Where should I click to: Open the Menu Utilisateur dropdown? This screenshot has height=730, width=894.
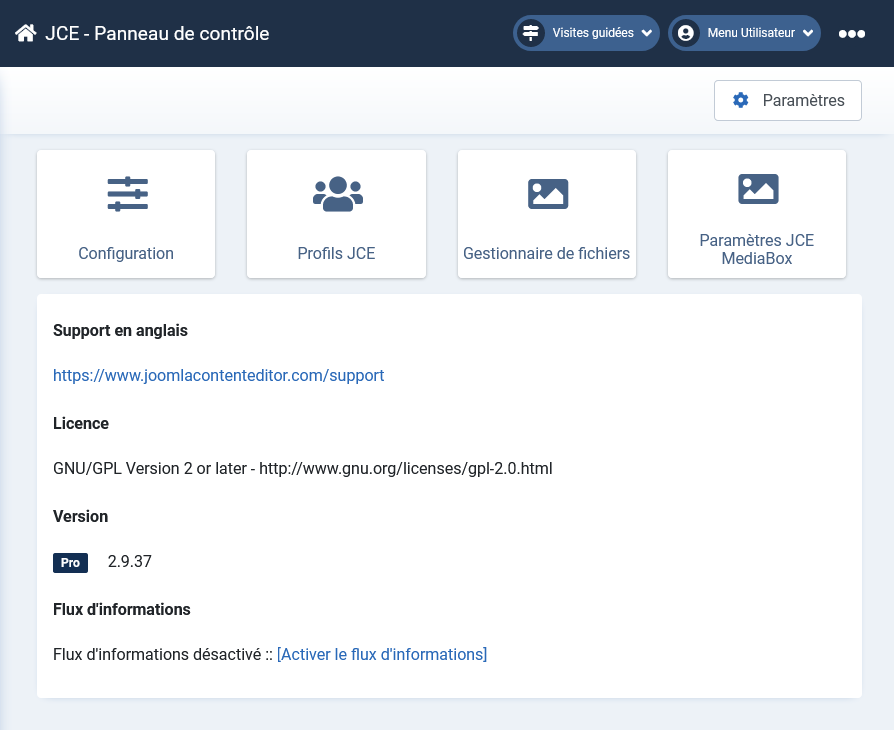click(x=744, y=33)
